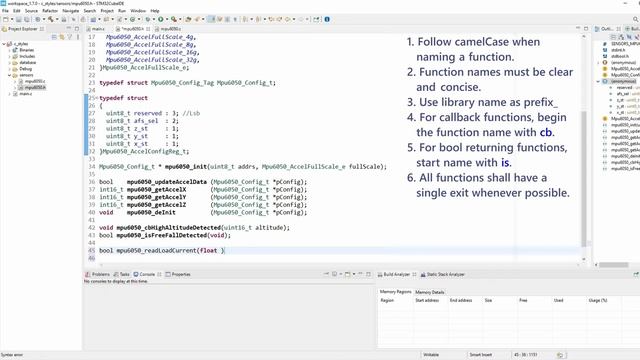The image size is (640, 360).
Task: Click the Outline tab
Action: [607, 29]
